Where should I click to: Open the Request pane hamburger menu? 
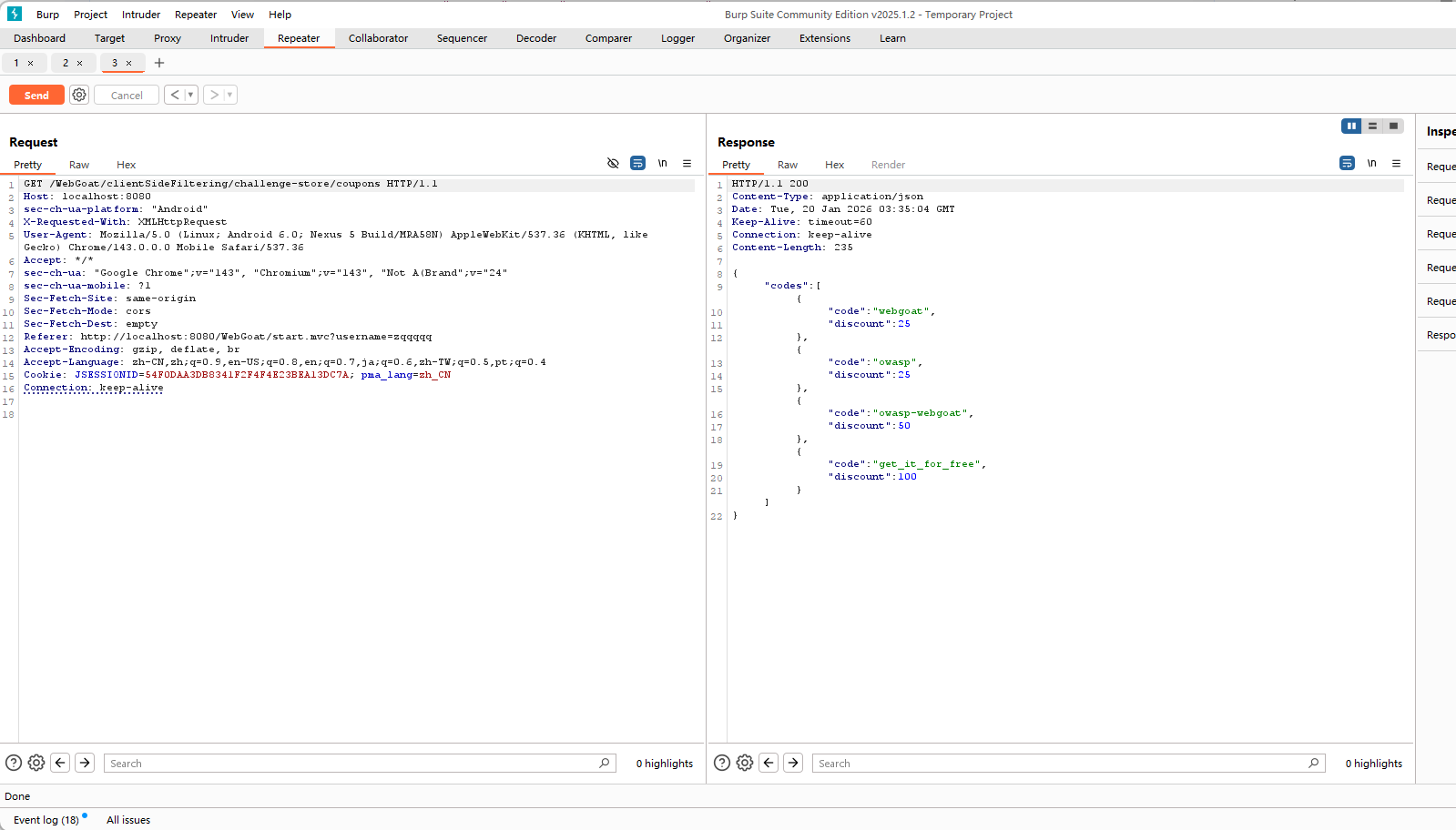tap(687, 164)
